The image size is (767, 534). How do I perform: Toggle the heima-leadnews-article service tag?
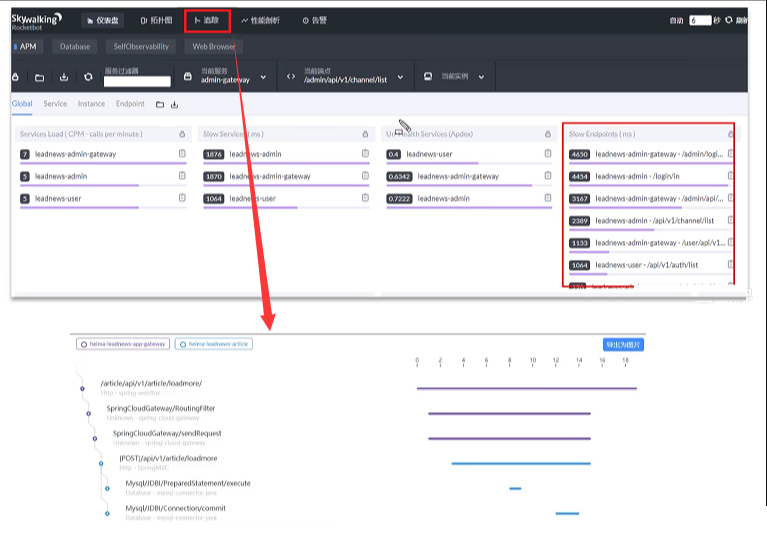click(x=214, y=344)
